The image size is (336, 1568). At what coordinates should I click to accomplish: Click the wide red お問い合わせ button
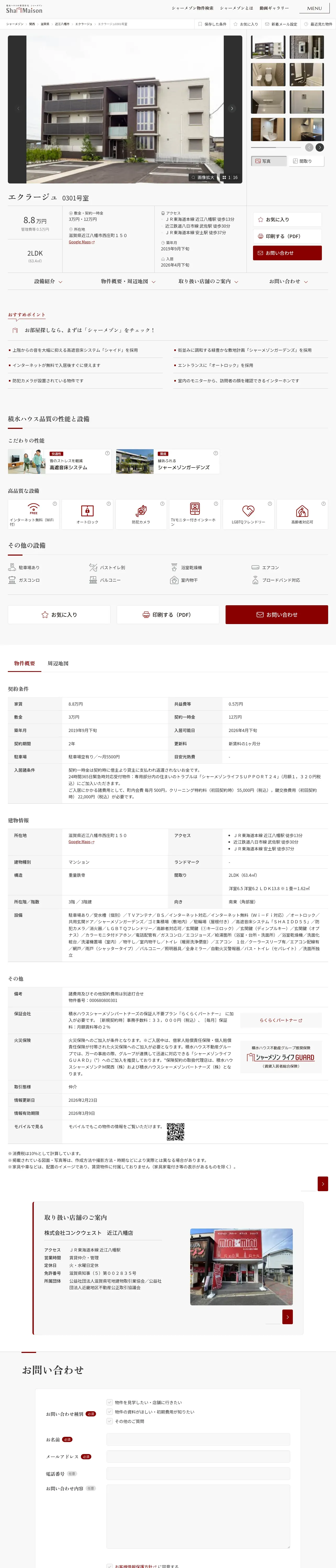click(x=277, y=614)
